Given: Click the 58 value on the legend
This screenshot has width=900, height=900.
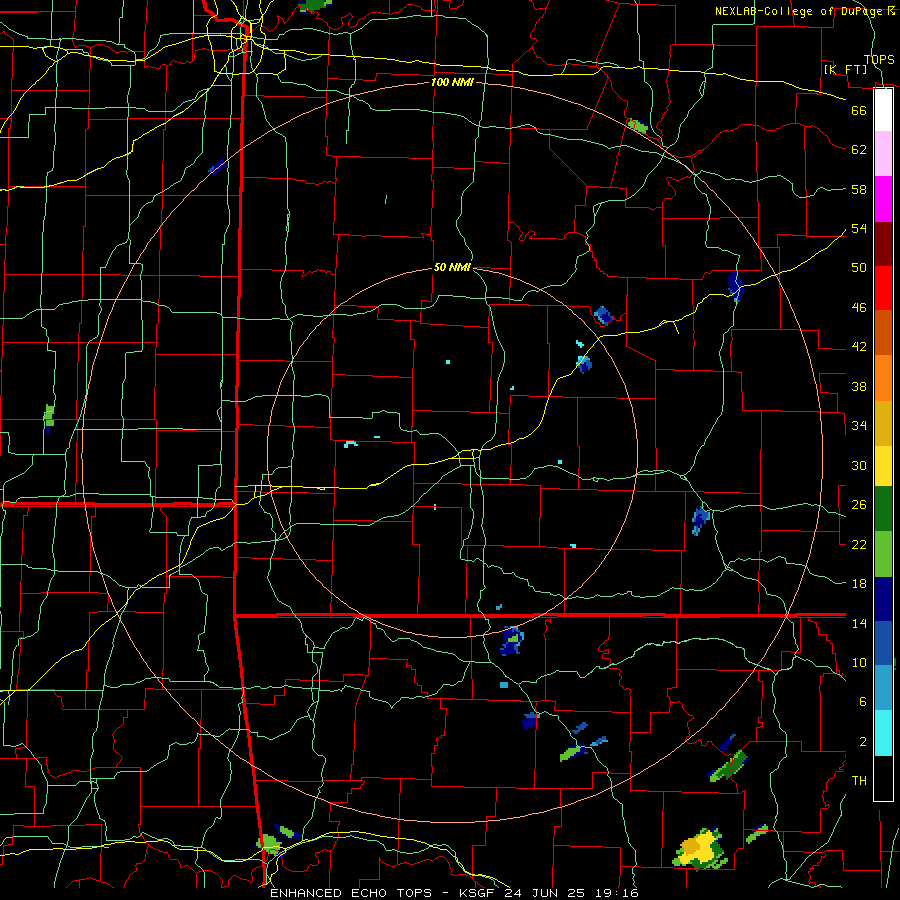Looking at the screenshot, I should pos(859,189).
